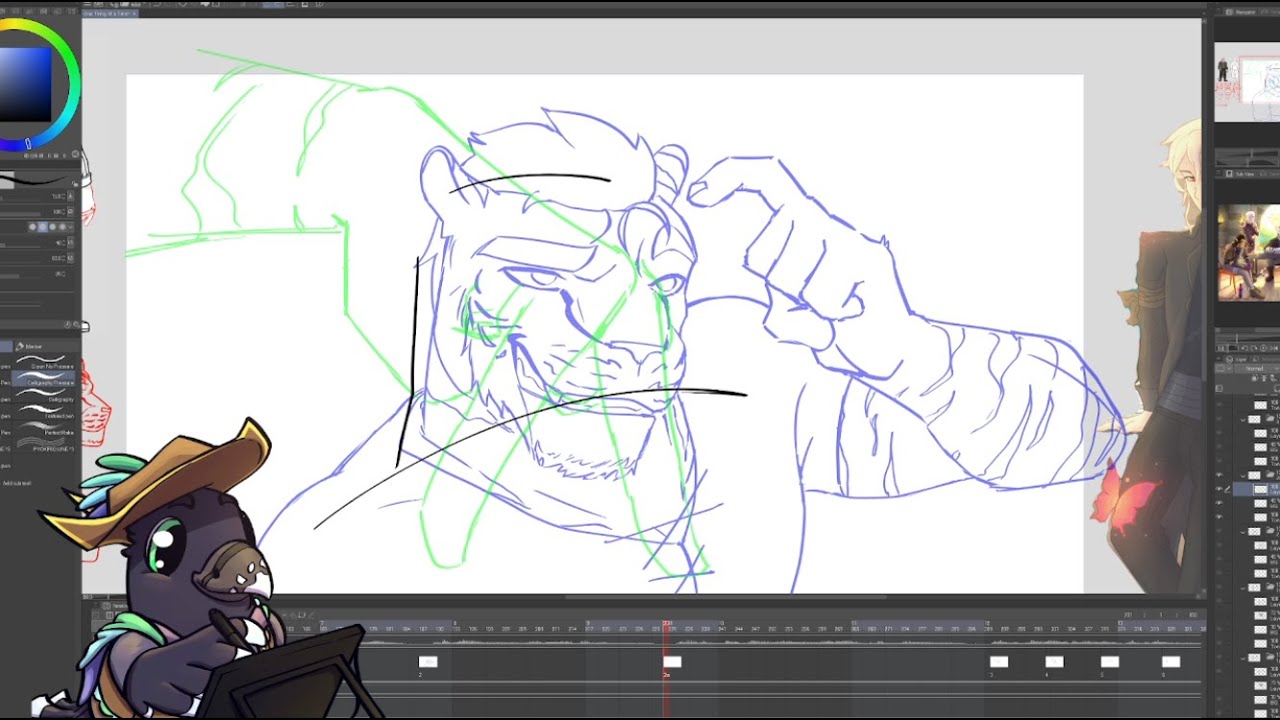The image size is (1280, 720).
Task: Select the plain Calligraphy brush preset
Action: click(x=44, y=396)
